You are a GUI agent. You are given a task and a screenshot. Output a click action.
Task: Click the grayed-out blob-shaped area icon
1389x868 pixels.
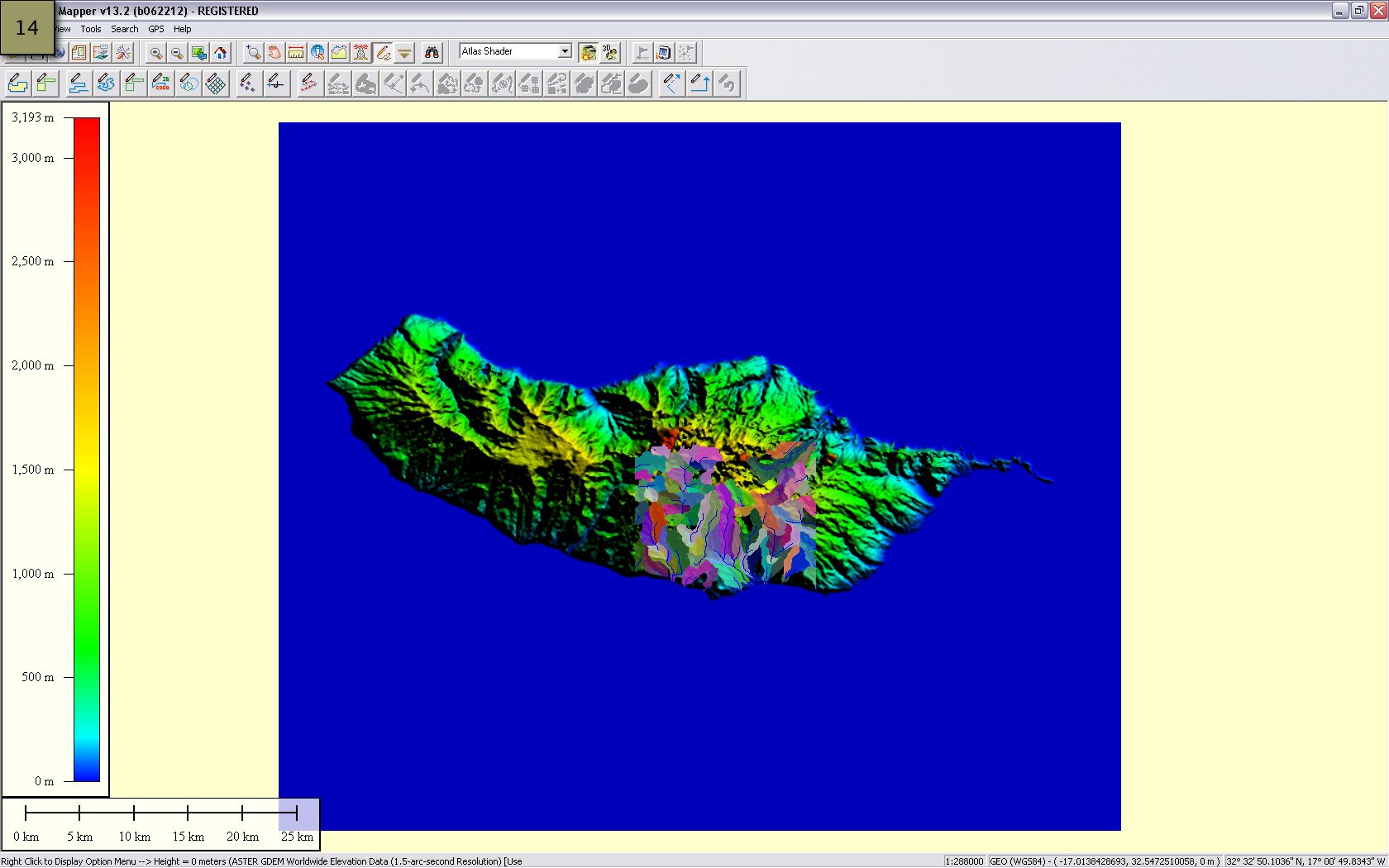click(638, 83)
